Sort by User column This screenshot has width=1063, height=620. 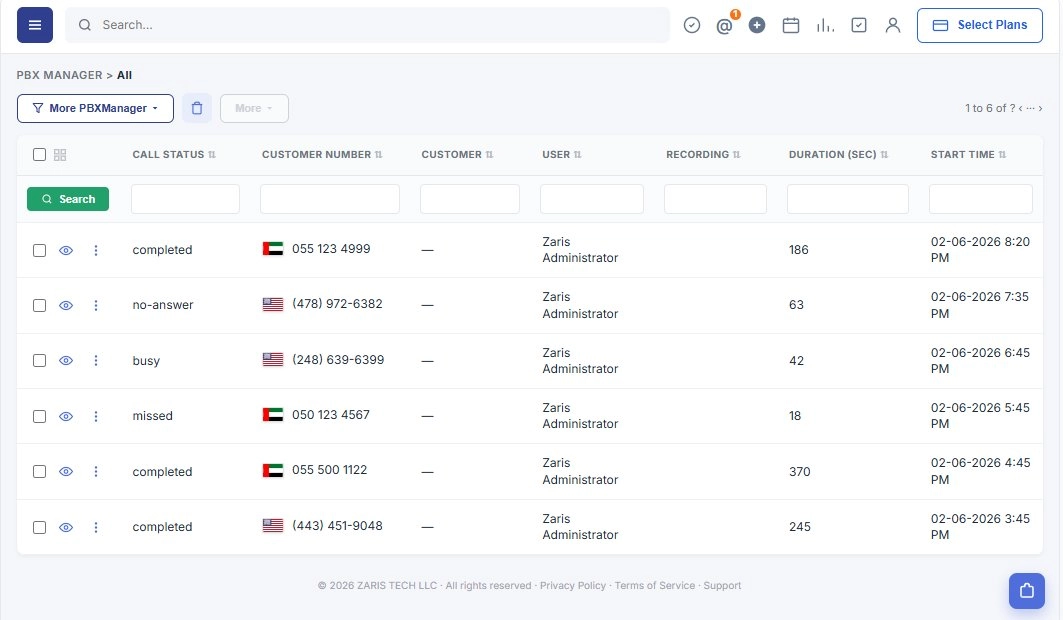(561, 154)
